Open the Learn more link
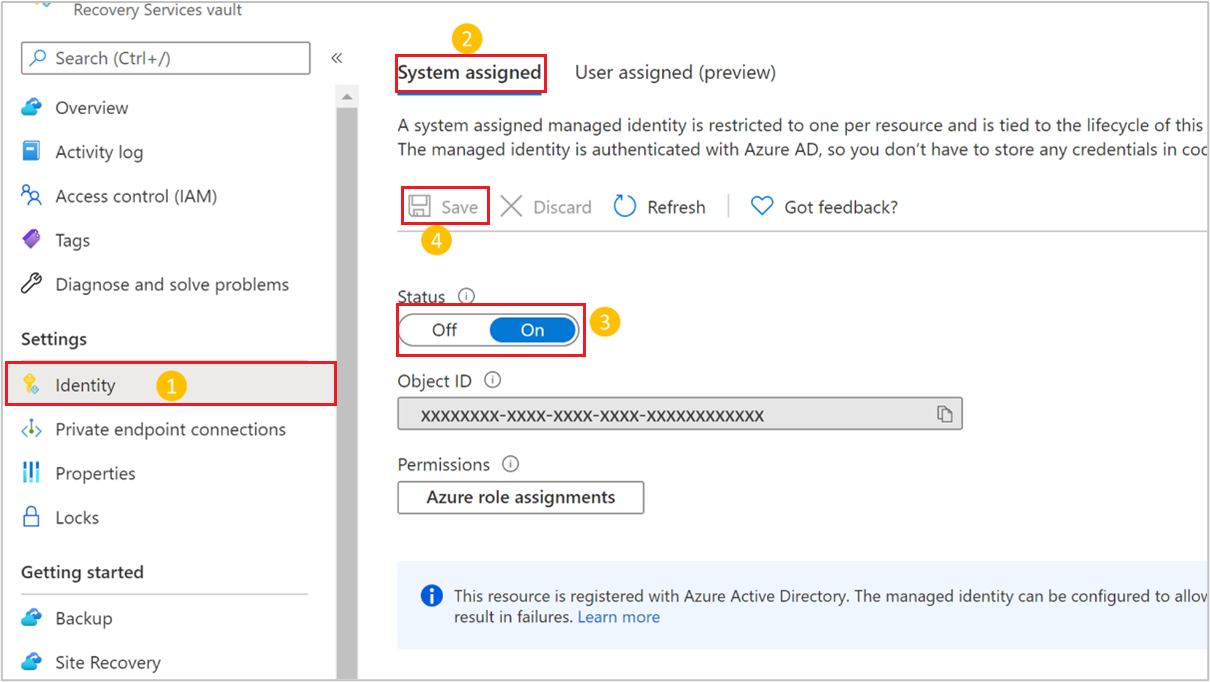Viewport: 1210px width, 682px height. click(619, 617)
